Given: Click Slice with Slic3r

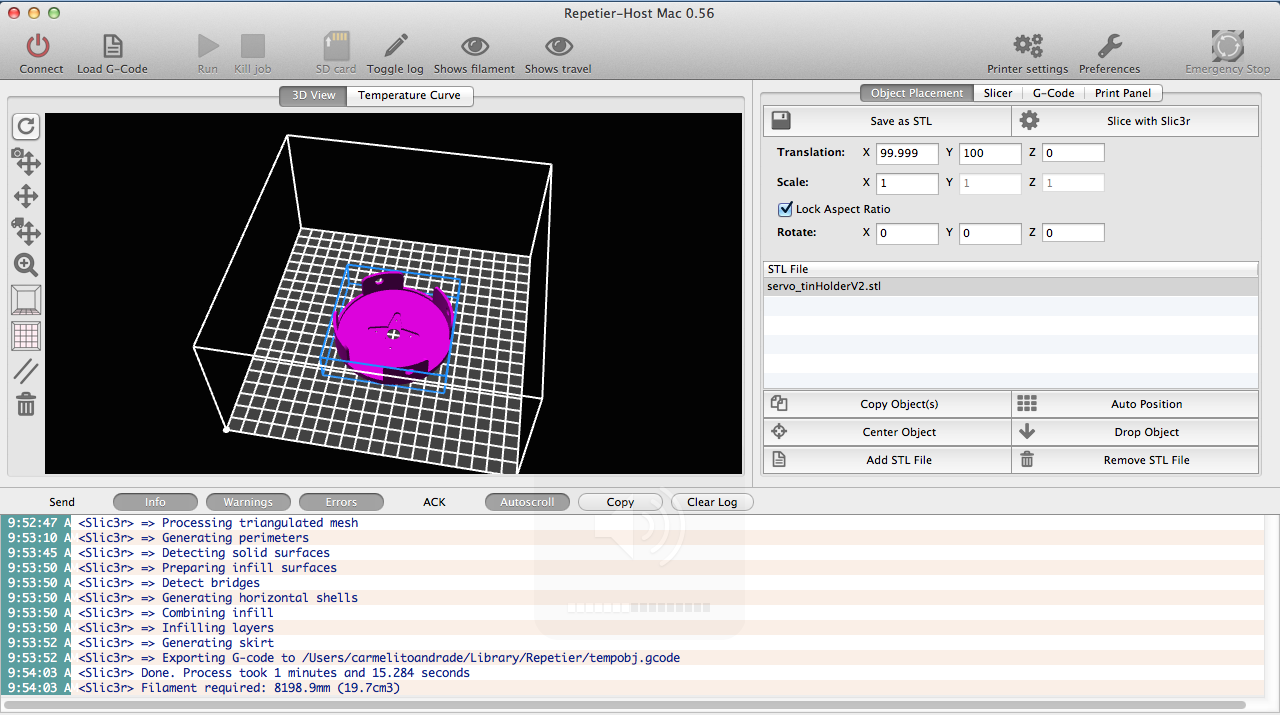Looking at the screenshot, I should (x=1135, y=121).
